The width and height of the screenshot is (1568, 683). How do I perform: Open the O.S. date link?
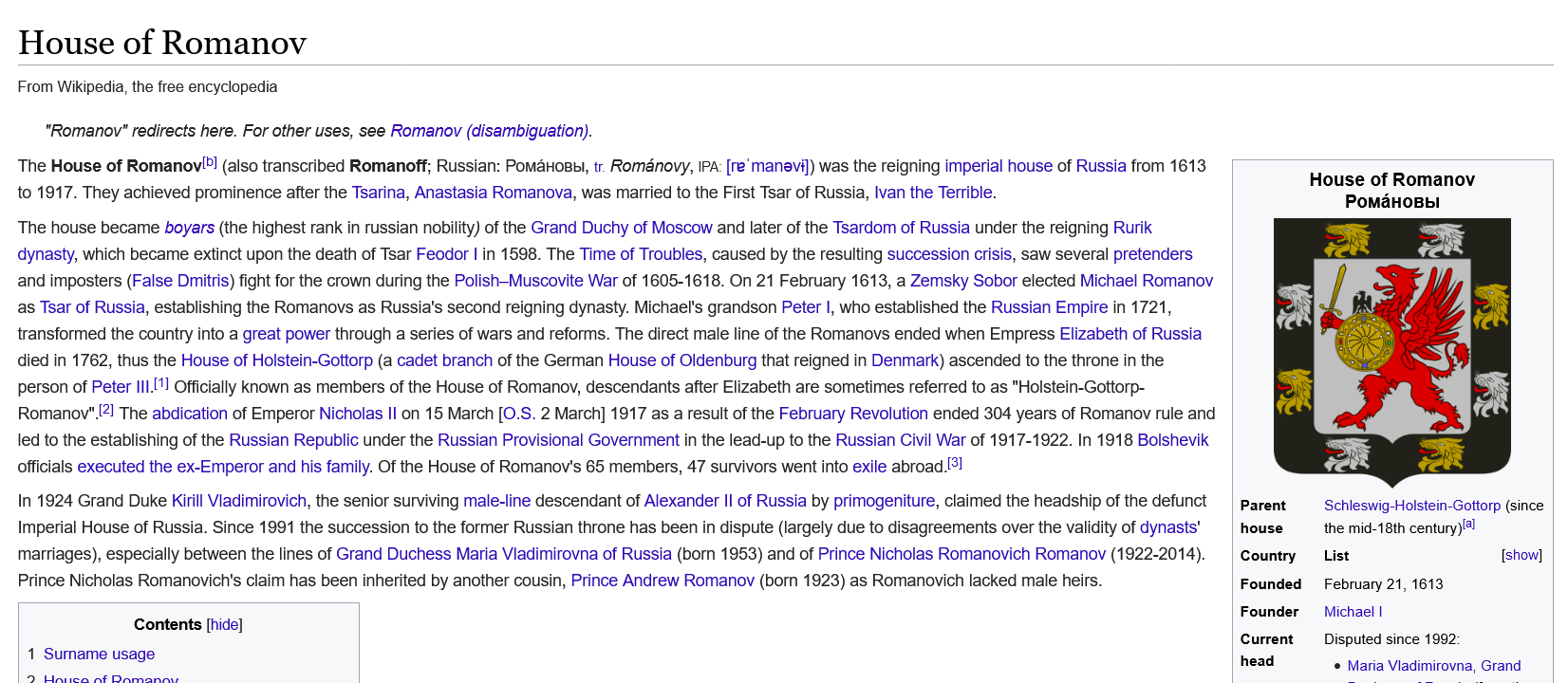coord(519,414)
